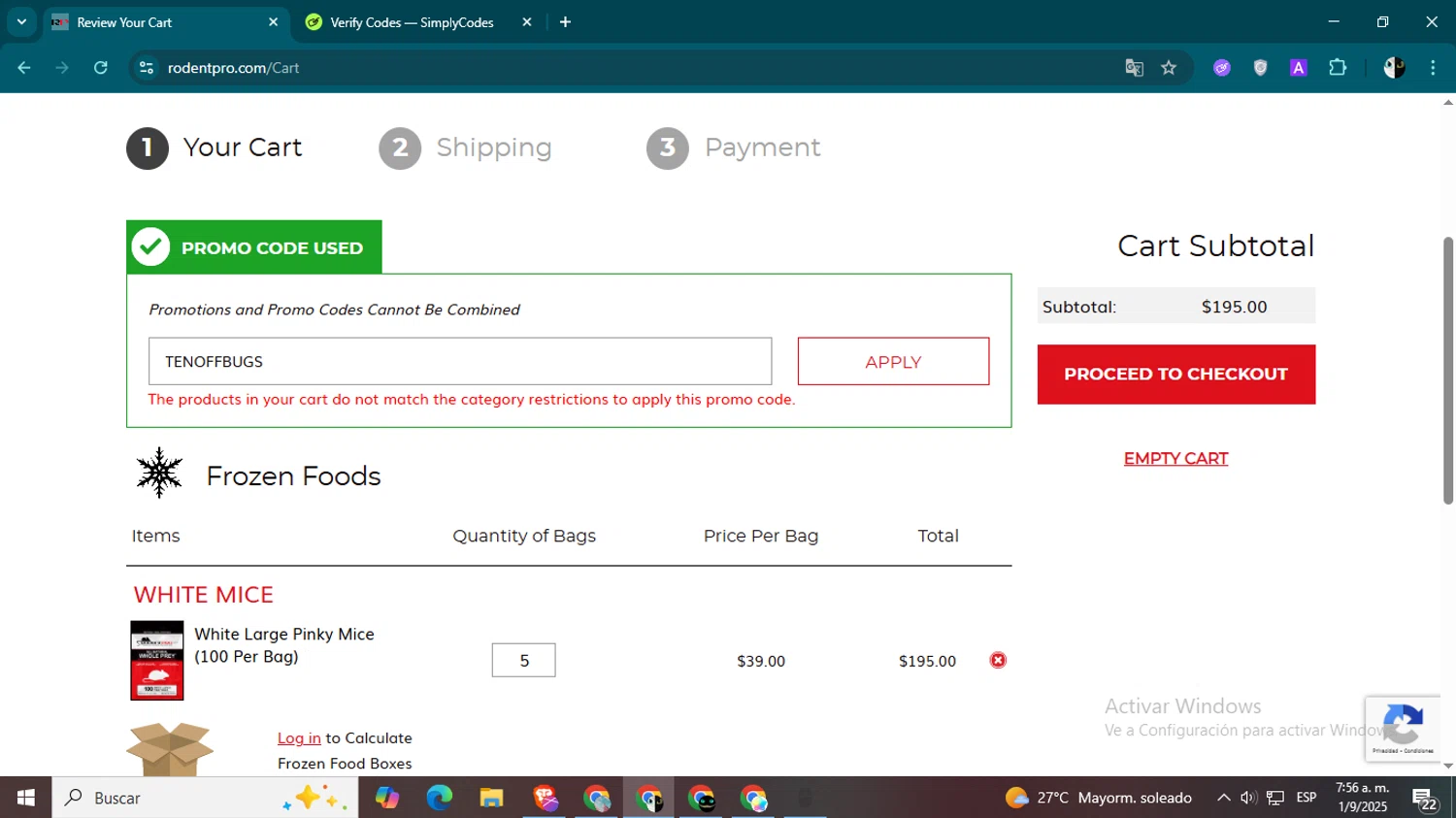1456x818 pixels.
Task: Click the scroll up arrow of the page
Action: [1448, 102]
